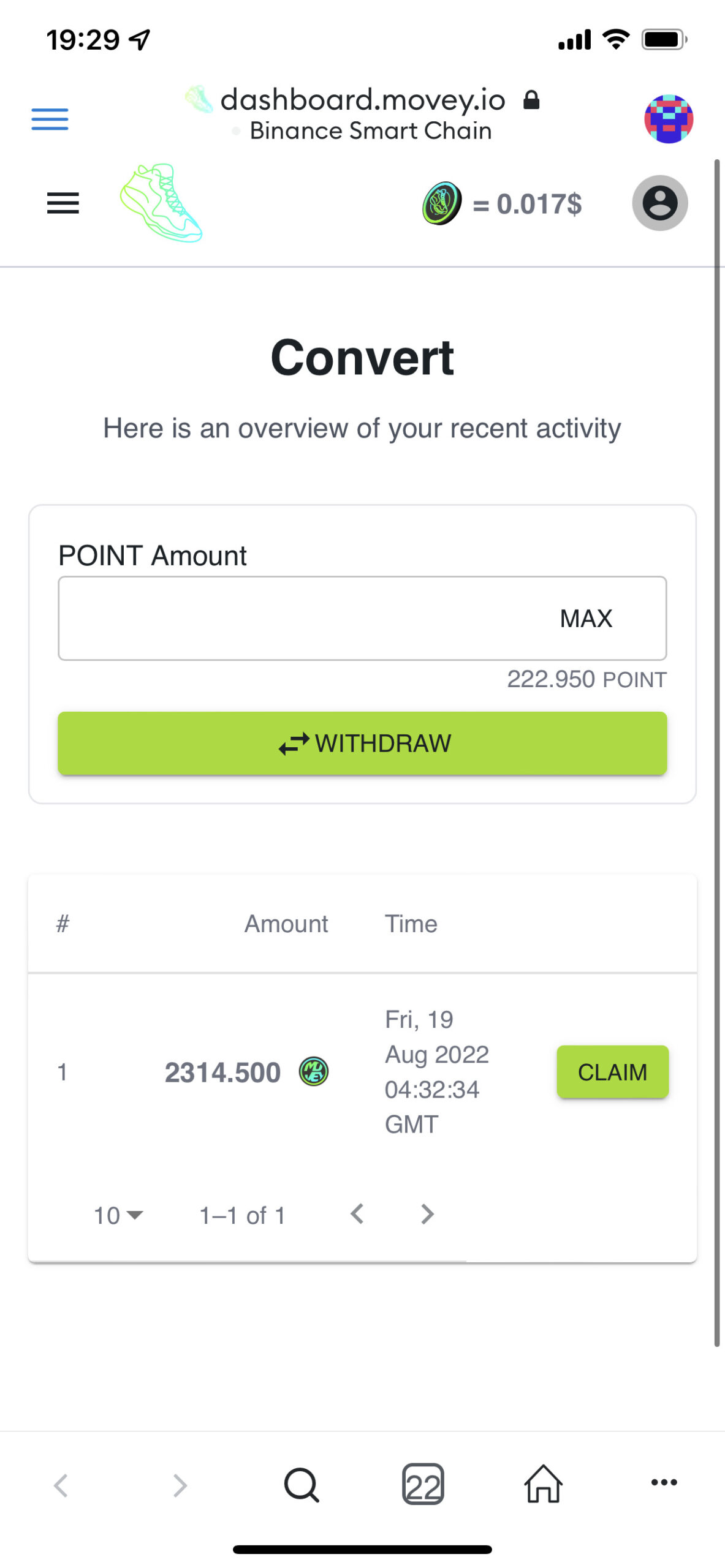Expand the rows-per-page dropdown showing 10
Screen dimensions: 725x1568
pyautogui.click(x=118, y=1215)
